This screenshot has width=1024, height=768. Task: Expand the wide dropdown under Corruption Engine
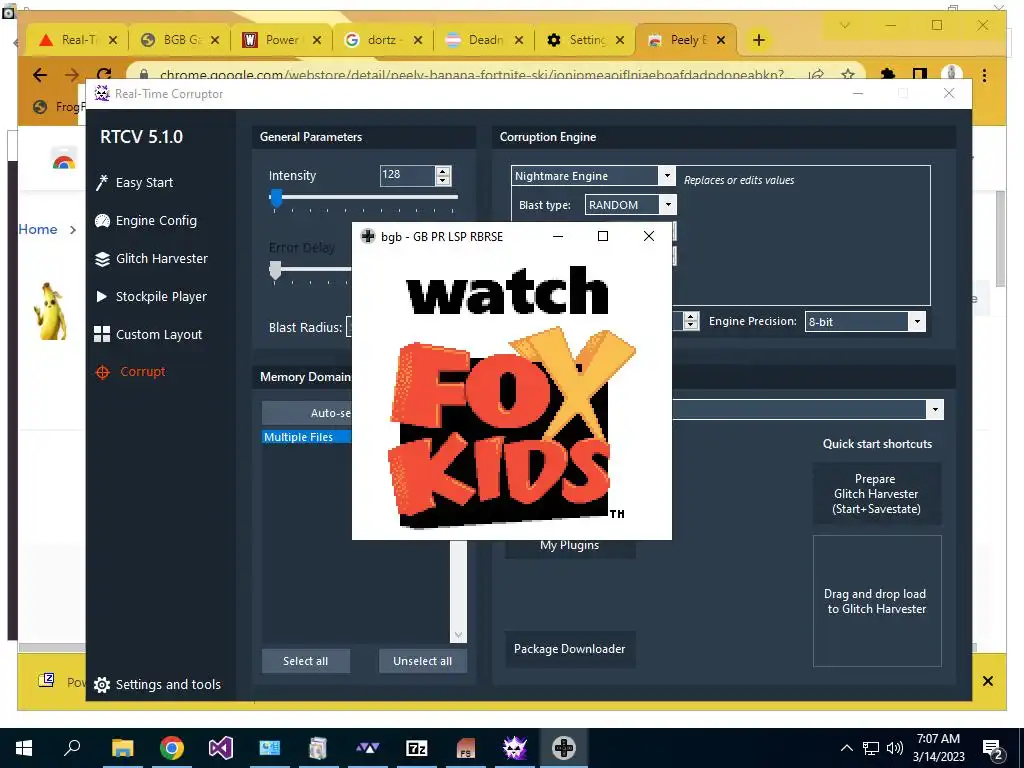(935, 409)
